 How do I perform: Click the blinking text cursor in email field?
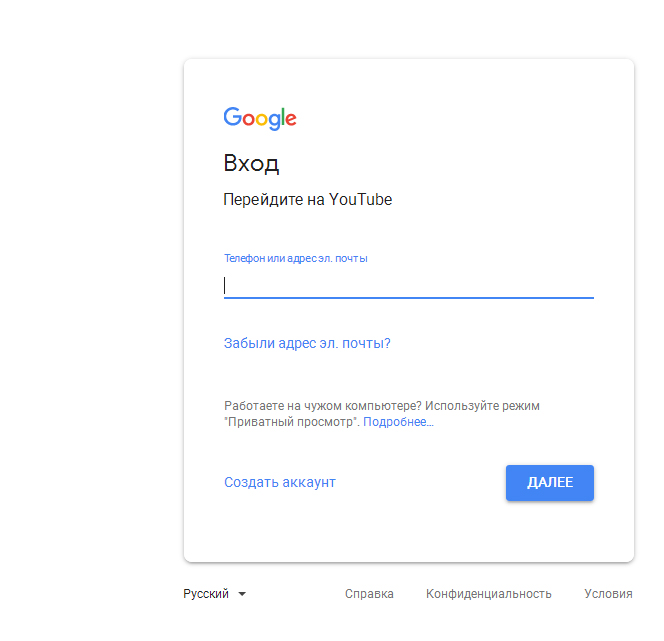tap(224, 285)
